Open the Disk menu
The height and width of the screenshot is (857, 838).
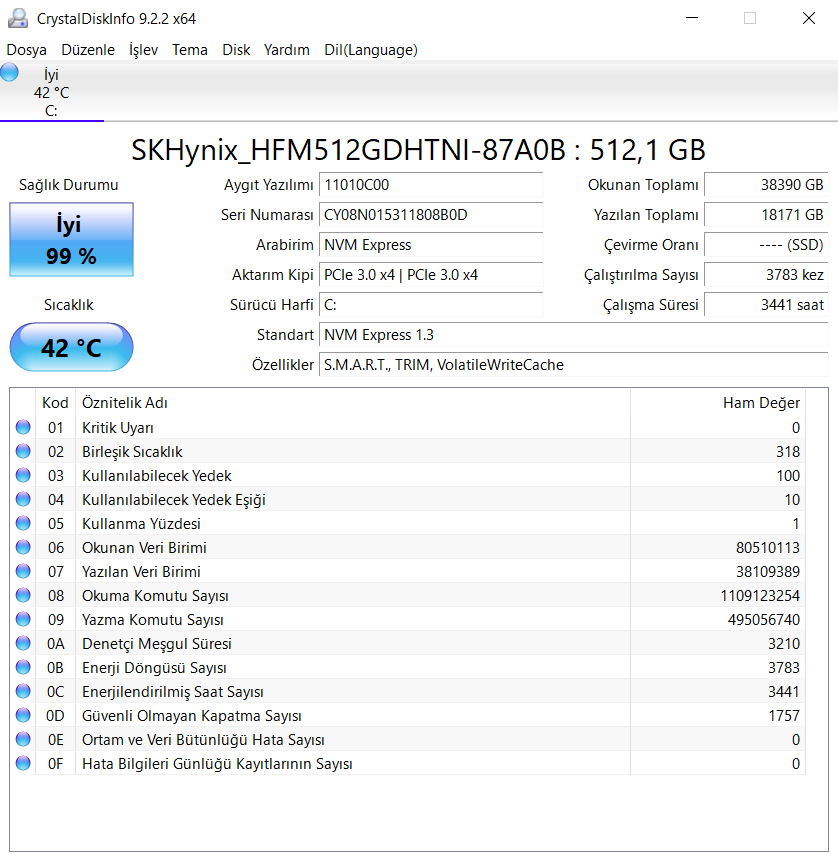pos(236,50)
